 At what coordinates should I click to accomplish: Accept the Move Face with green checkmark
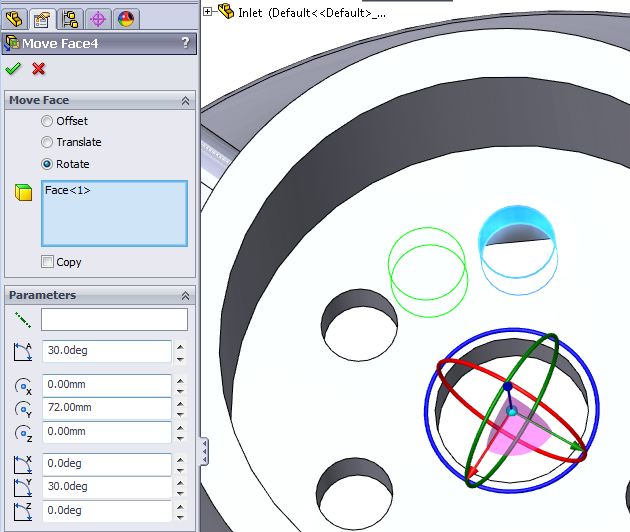pyautogui.click(x=13, y=68)
